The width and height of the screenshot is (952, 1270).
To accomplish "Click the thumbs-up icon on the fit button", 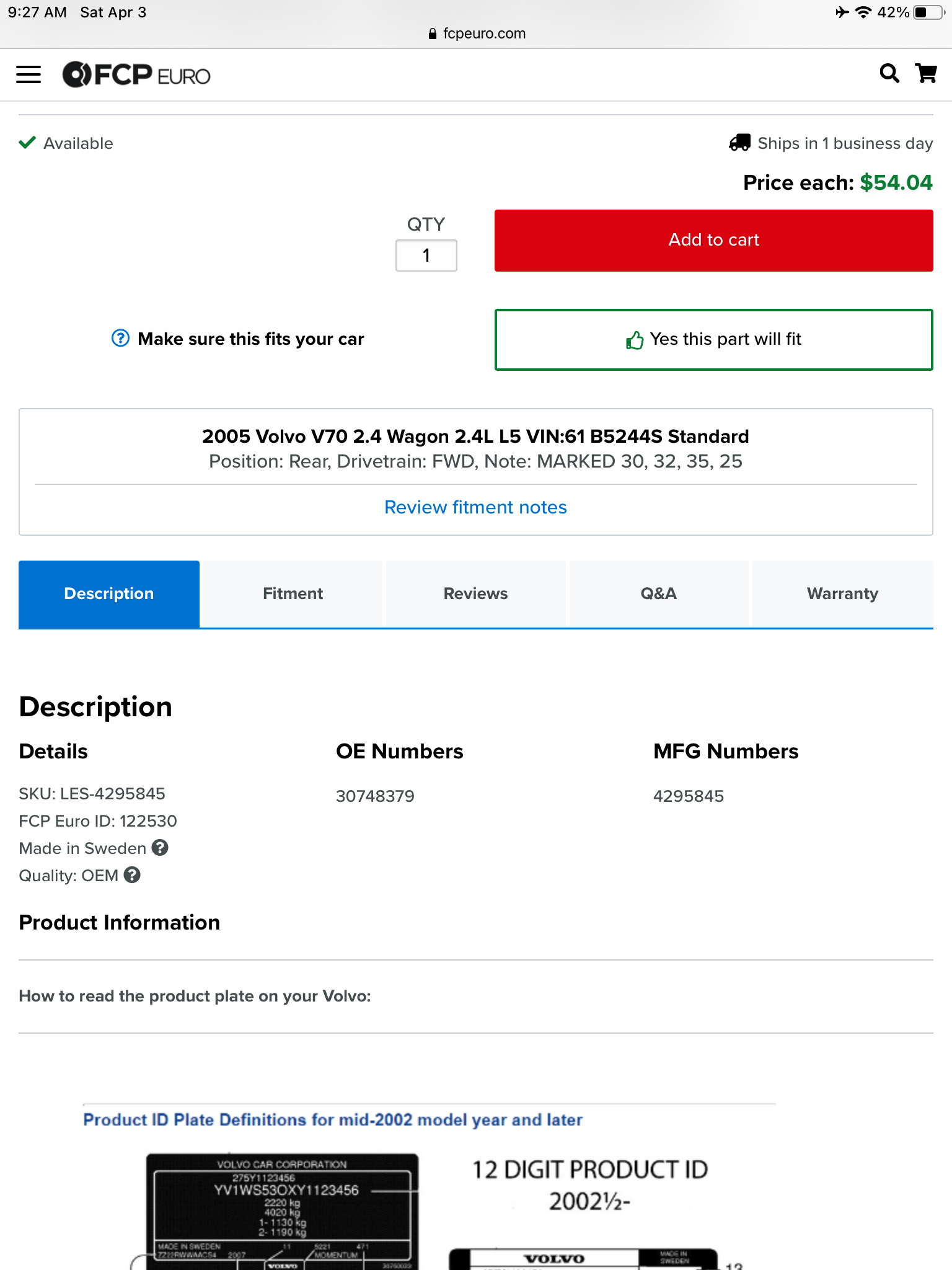I will point(635,340).
